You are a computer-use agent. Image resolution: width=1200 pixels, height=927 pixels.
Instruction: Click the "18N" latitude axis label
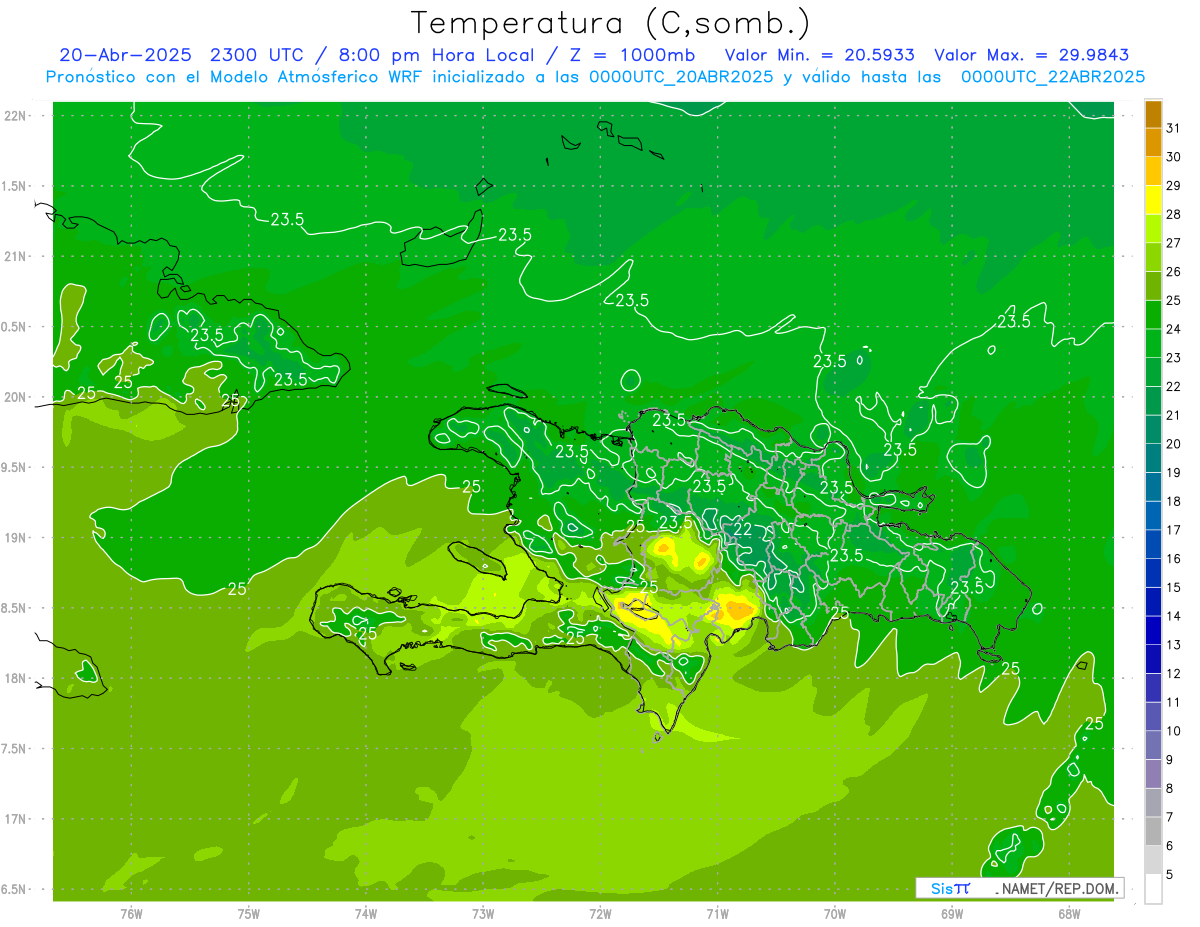tap(16, 679)
